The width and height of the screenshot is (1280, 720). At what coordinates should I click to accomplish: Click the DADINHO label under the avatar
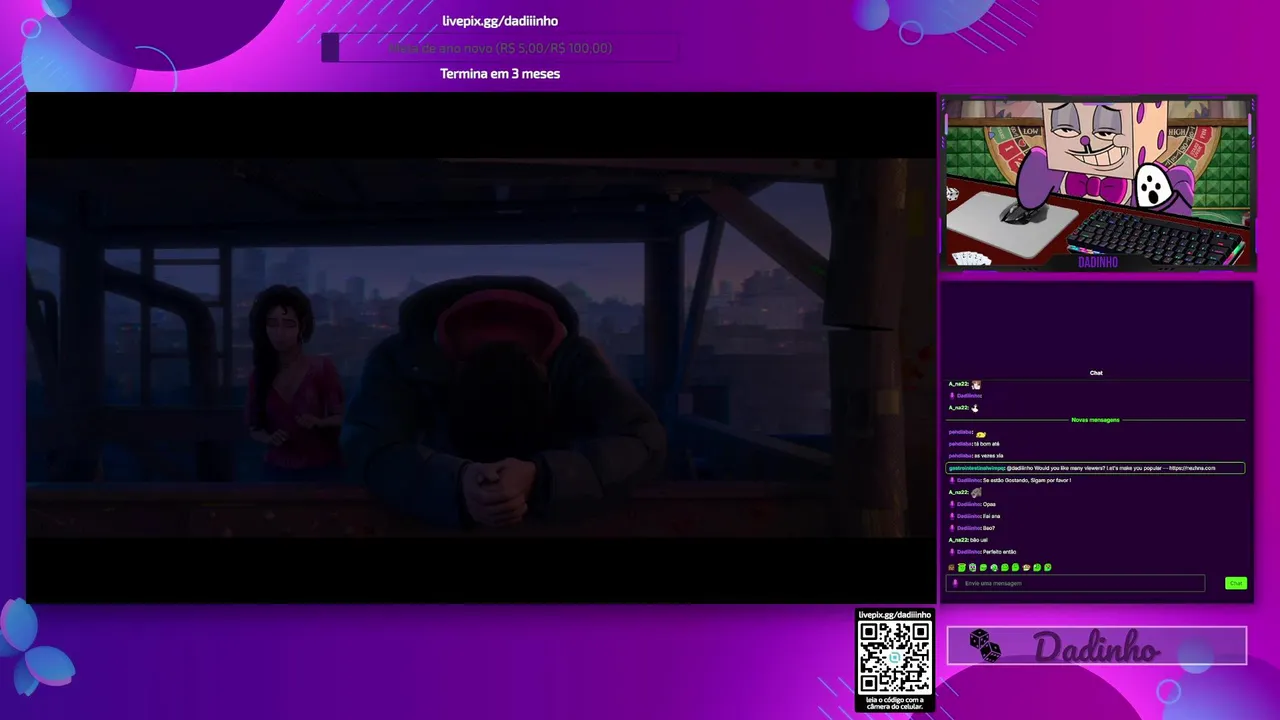[1098, 262]
